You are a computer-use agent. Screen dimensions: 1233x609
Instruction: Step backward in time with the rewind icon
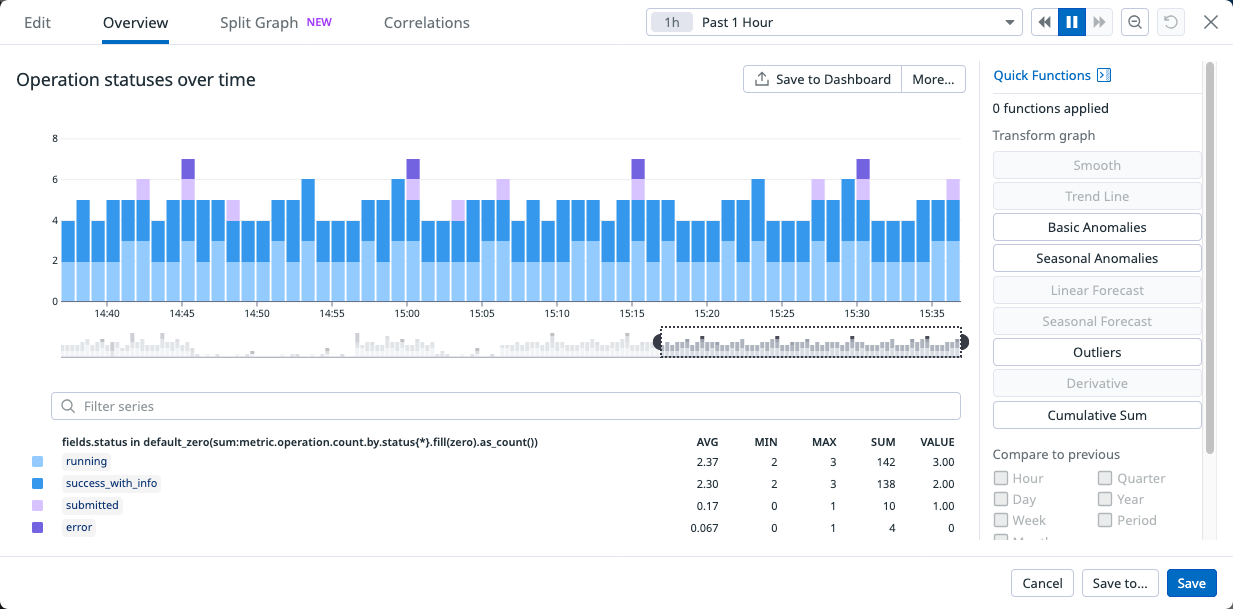pos(1043,21)
